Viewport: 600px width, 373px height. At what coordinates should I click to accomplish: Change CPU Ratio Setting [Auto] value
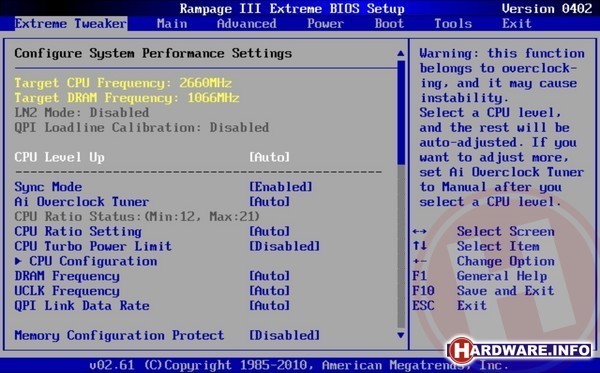click(269, 232)
